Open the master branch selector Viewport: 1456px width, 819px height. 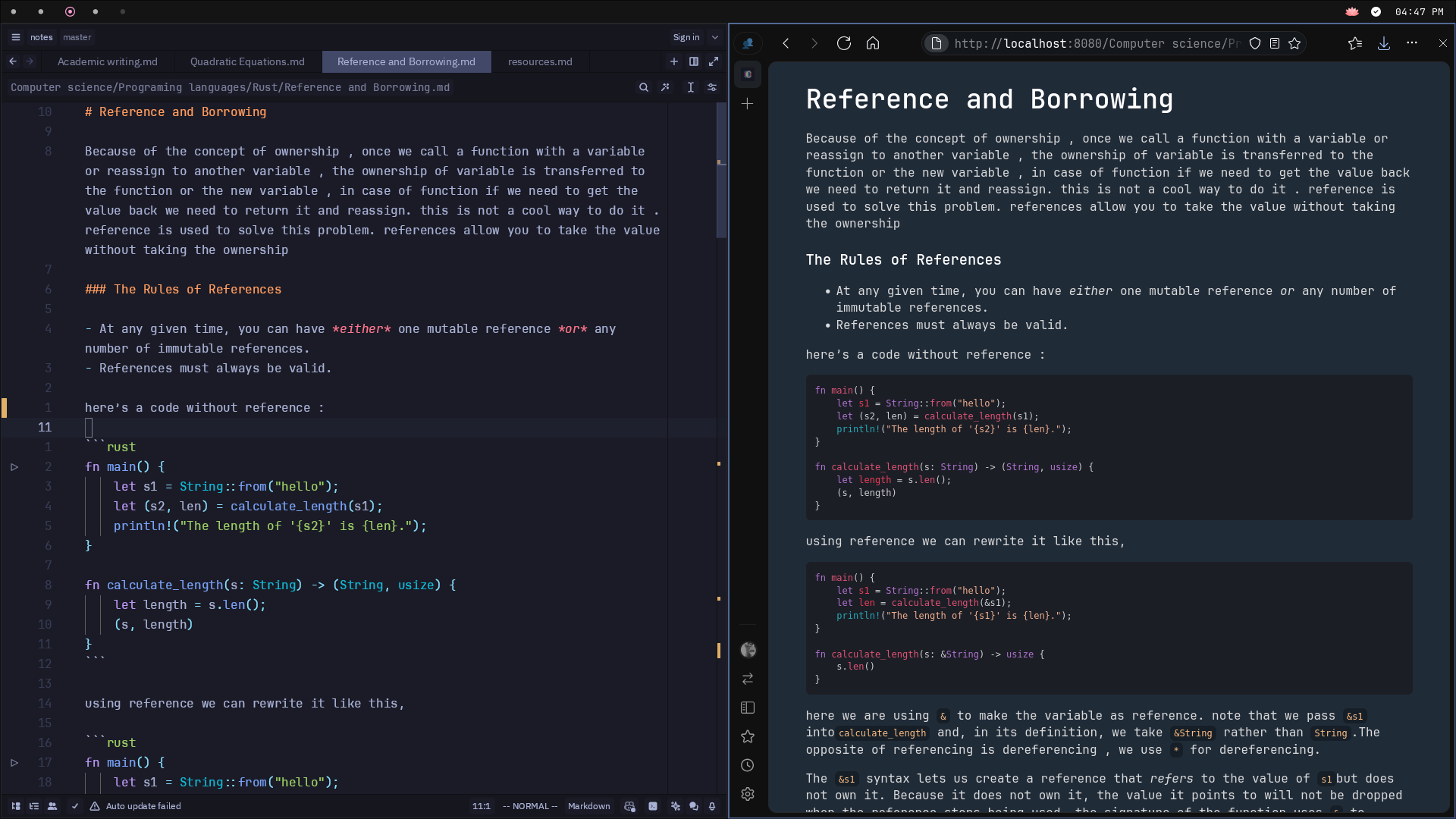point(77,37)
